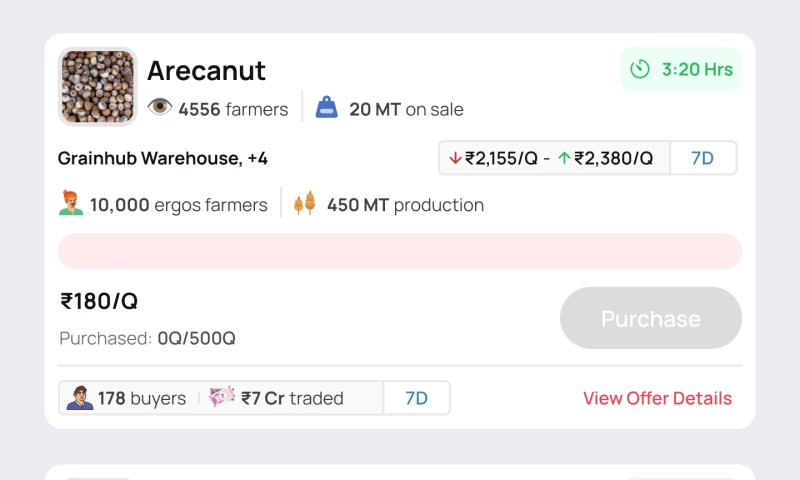
Task: Click the green up arrow high price icon
Action: point(564,158)
